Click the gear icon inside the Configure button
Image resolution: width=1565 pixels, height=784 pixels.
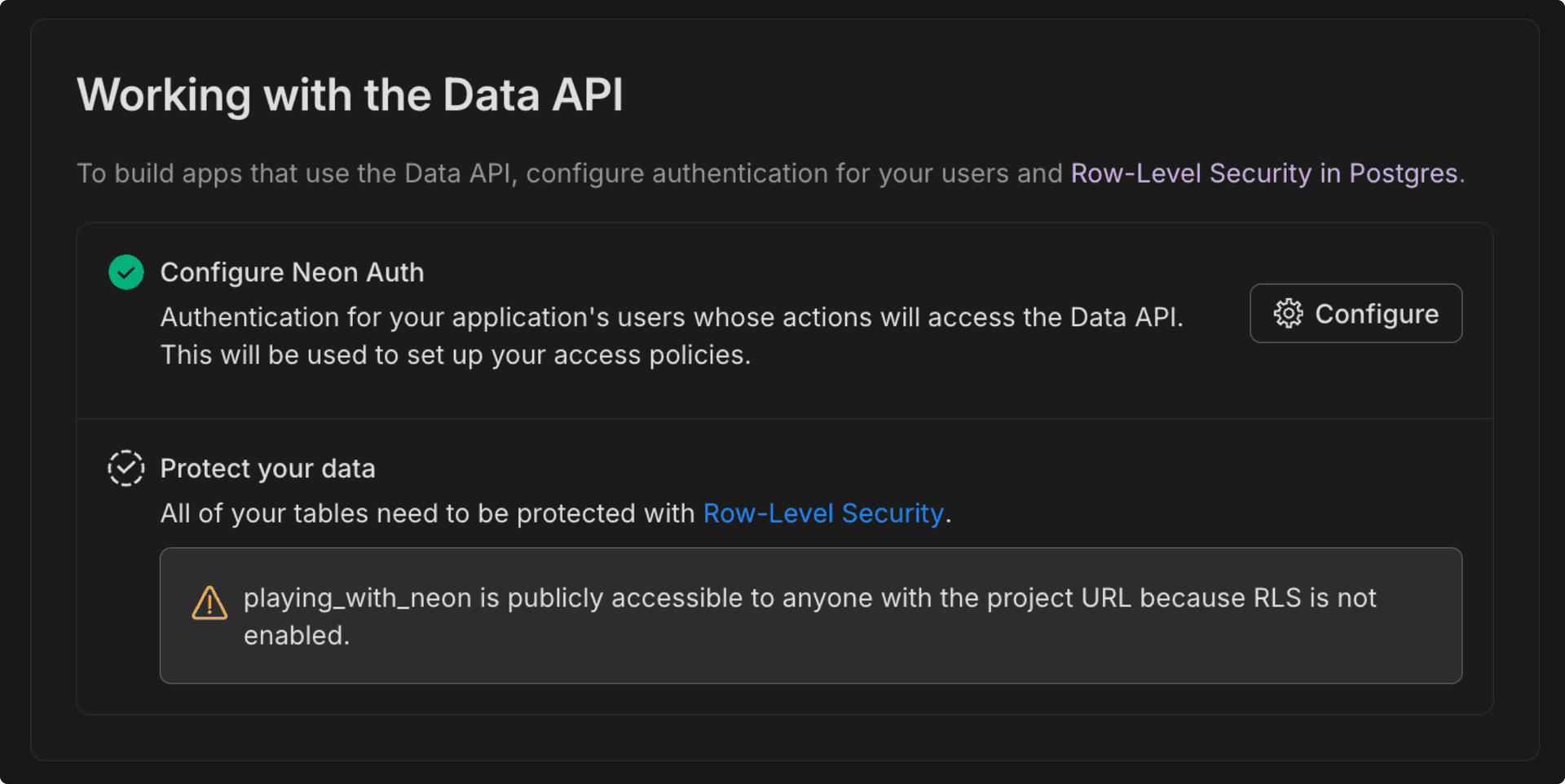pos(1288,313)
